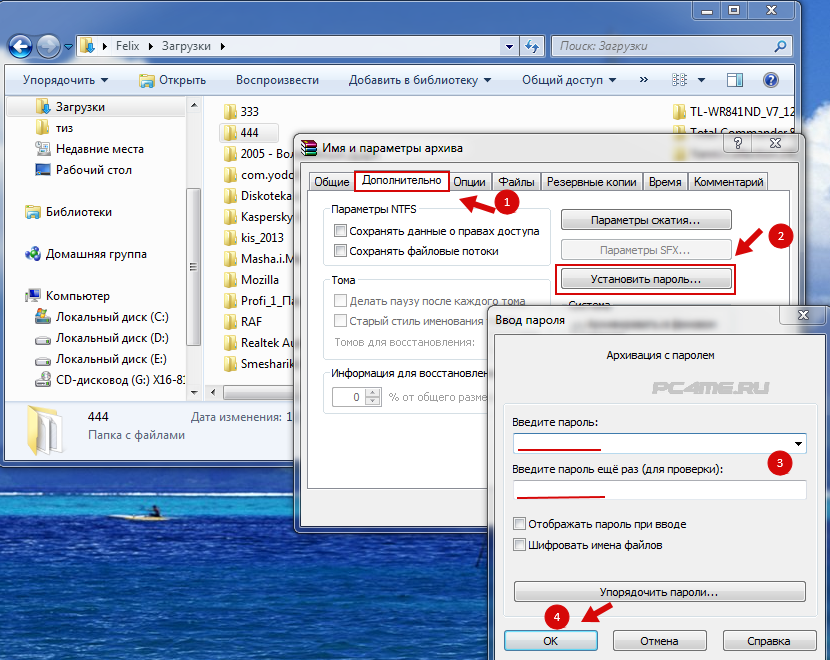Select Локальный диск (D:) drive
This screenshot has width=830, height=660.
point(102,338)
